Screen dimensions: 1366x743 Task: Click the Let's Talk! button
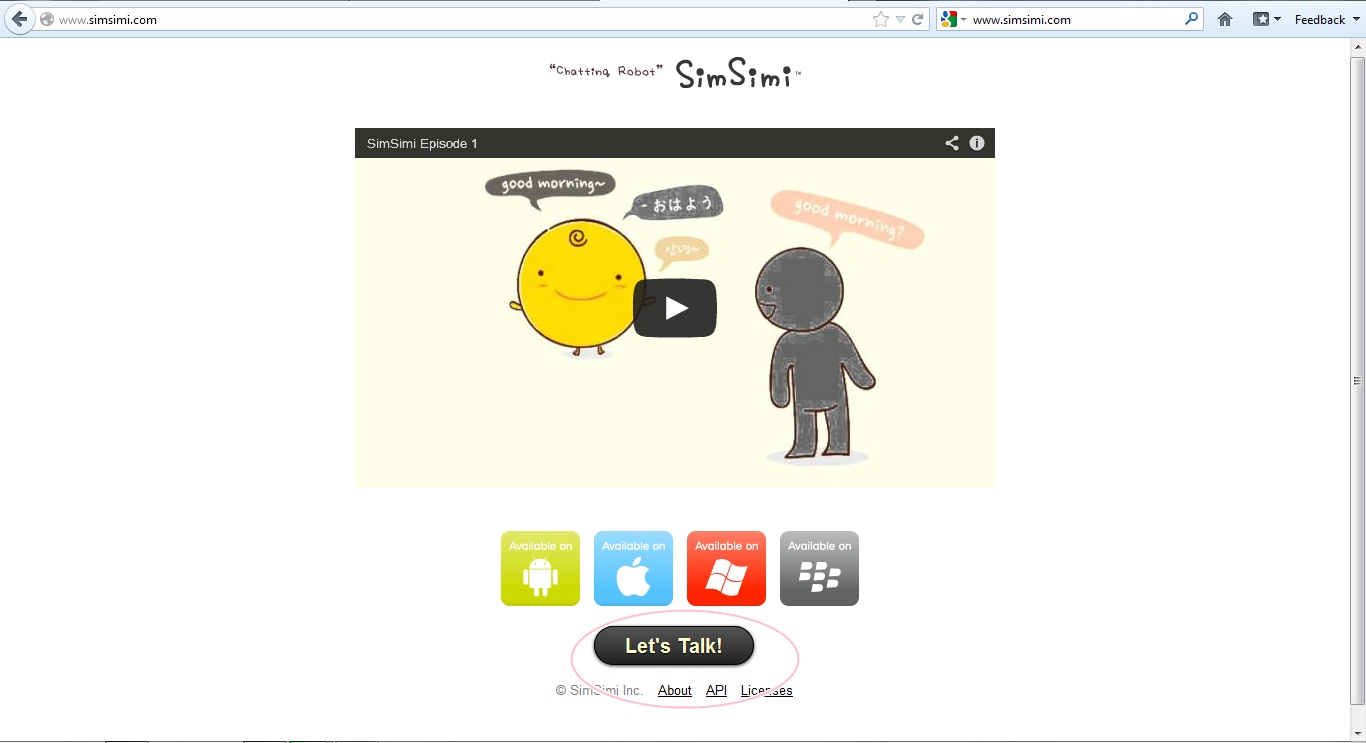[x=674, y=646]
